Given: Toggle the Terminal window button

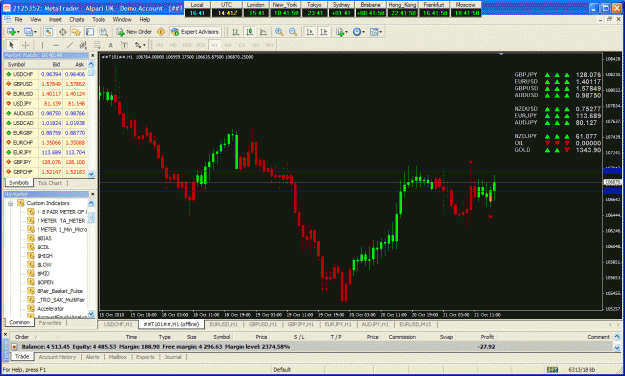Looking at the screenshot, I should click(90, 32).
